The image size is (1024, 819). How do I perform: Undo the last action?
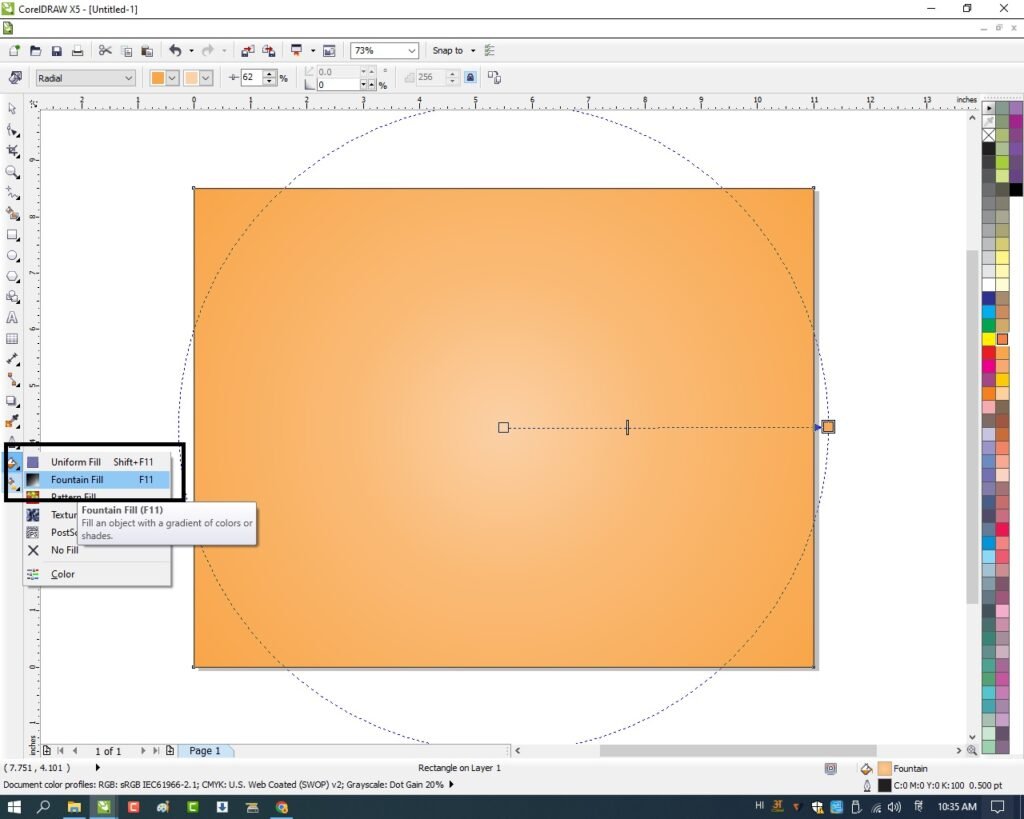click(x=175, y=50)
